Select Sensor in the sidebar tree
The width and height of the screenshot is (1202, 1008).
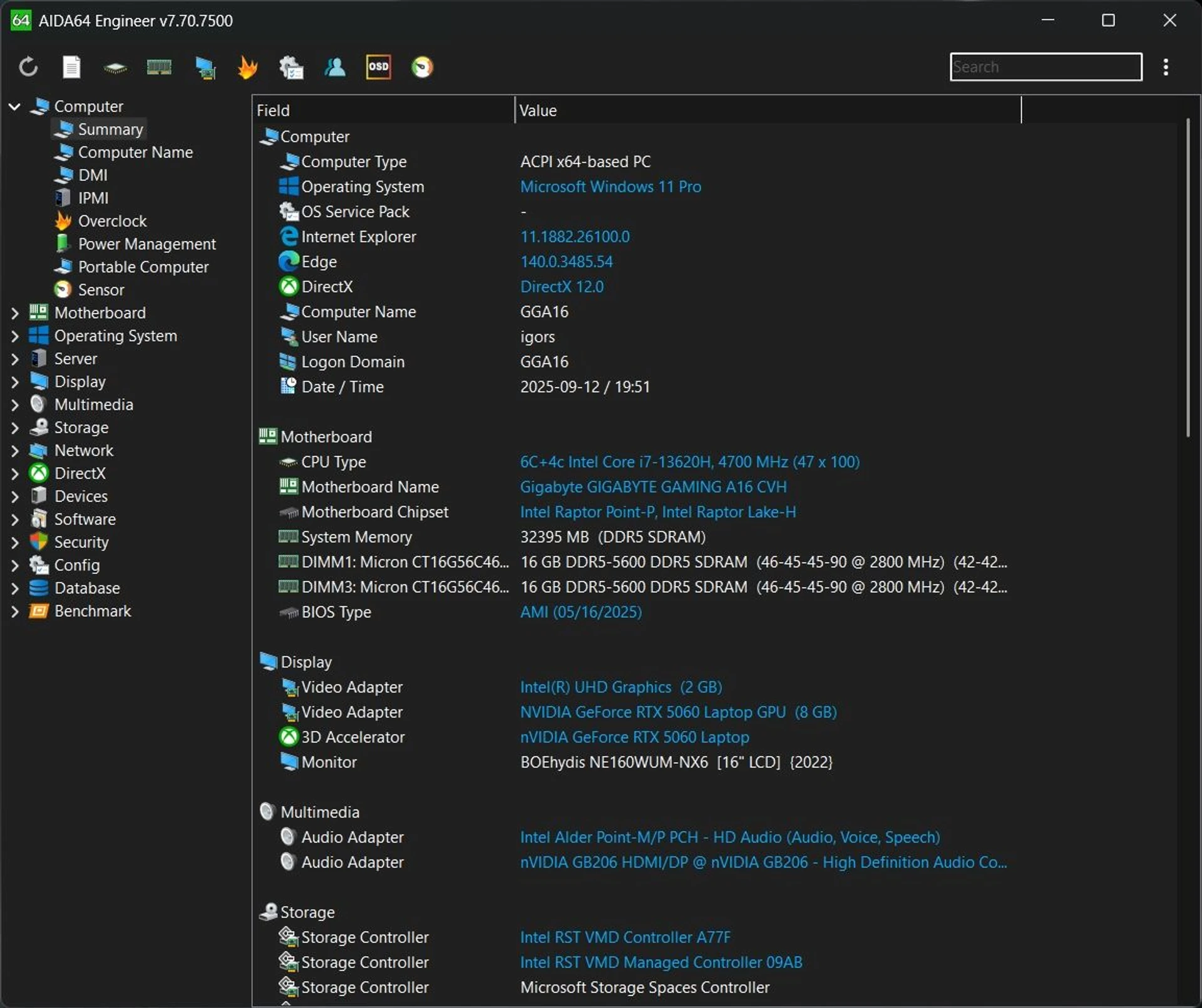coord(101,290)
